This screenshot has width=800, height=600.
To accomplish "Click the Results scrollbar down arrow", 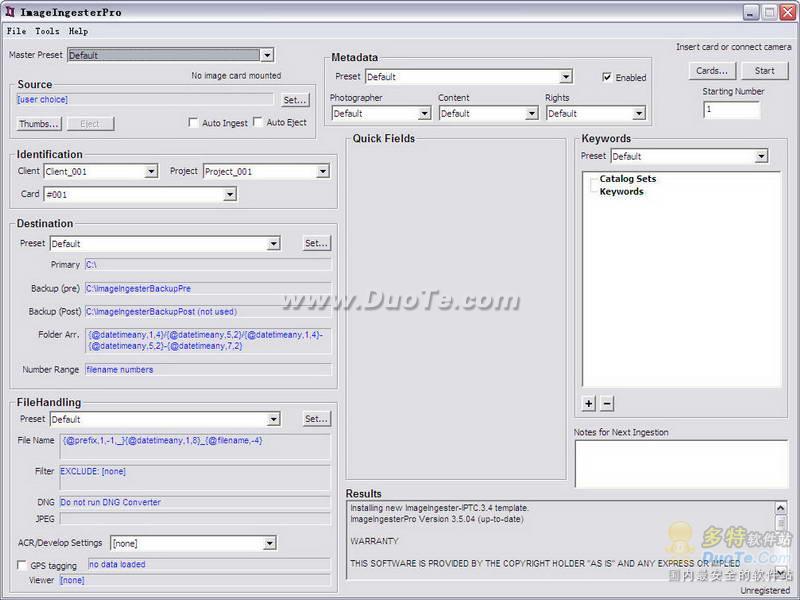I will [781, 573].
